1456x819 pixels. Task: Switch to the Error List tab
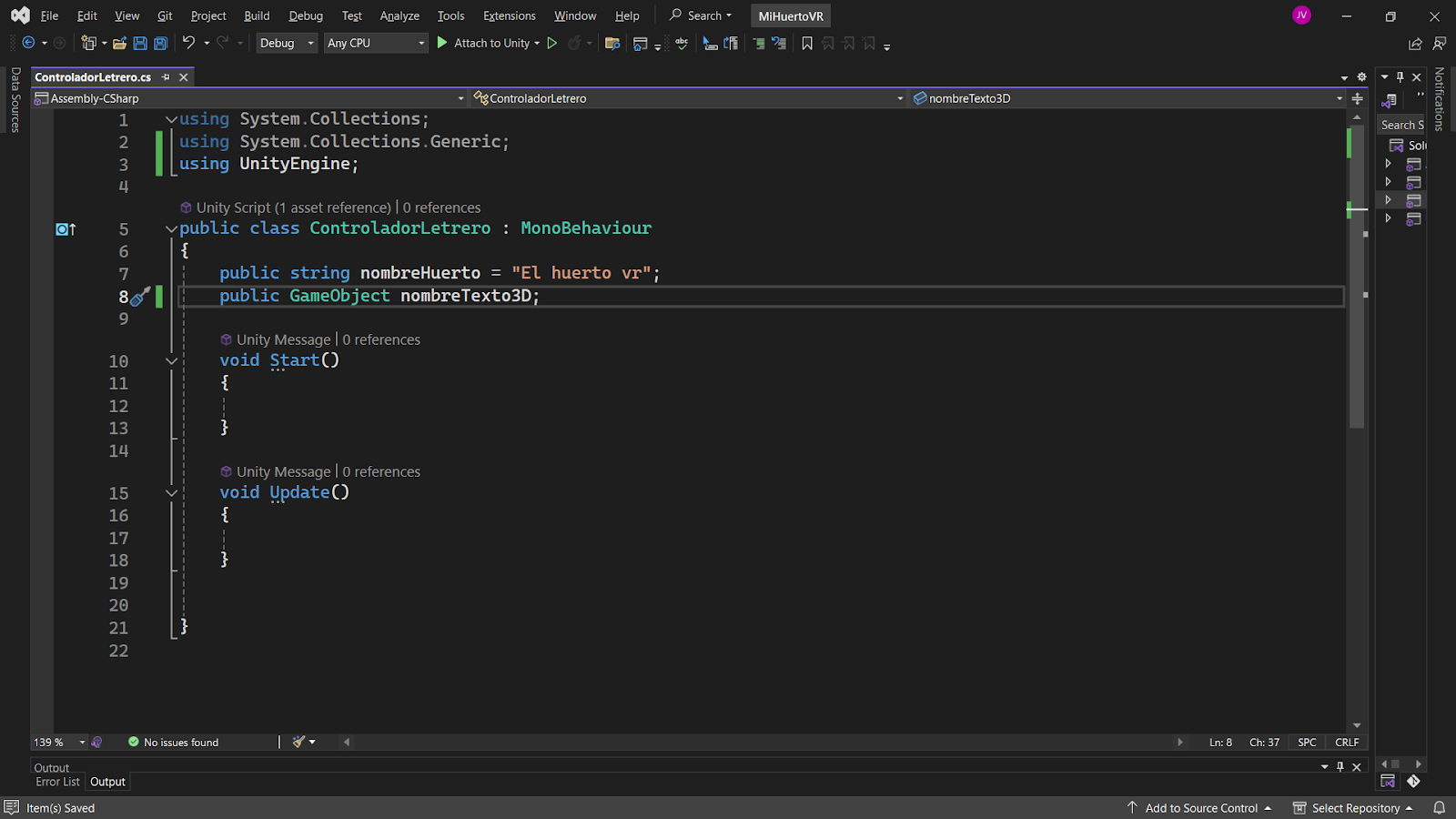tap(57, 782)
